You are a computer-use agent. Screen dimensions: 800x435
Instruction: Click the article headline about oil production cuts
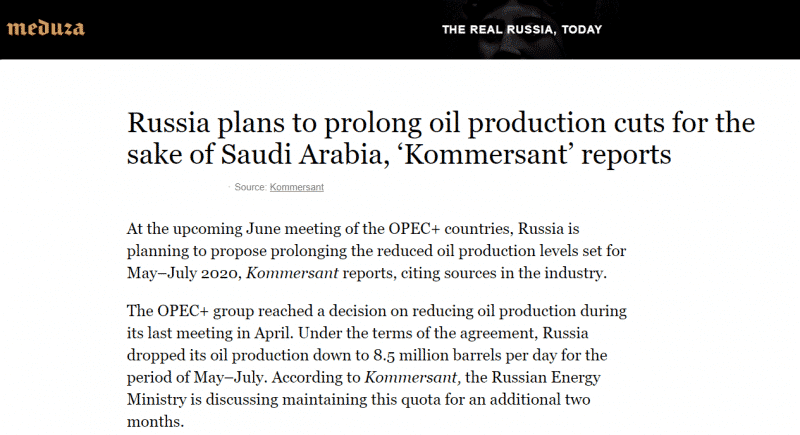(441, 138)
